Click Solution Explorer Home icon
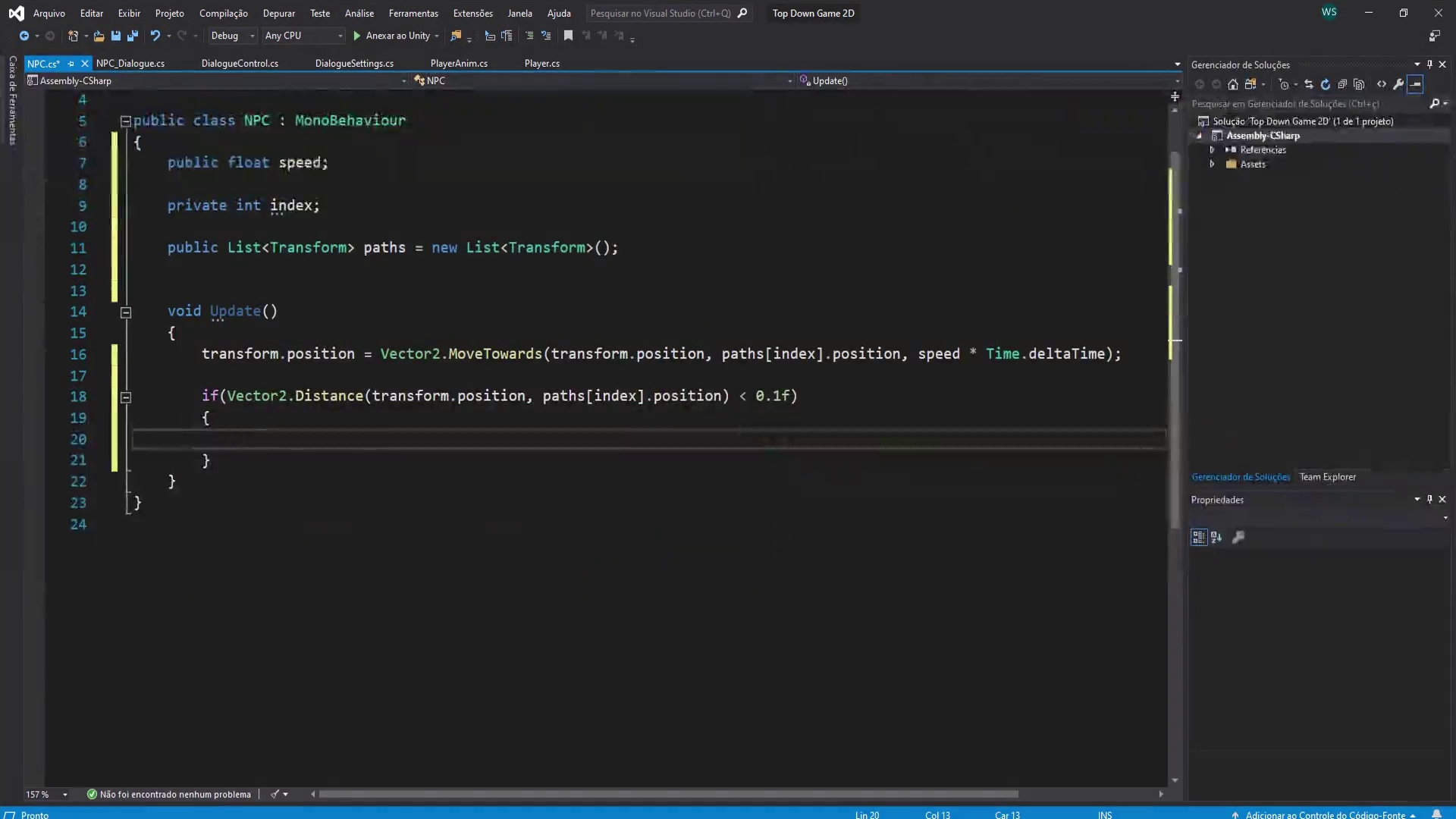This screenshot has height=819, width=1456. point(1233,84)
